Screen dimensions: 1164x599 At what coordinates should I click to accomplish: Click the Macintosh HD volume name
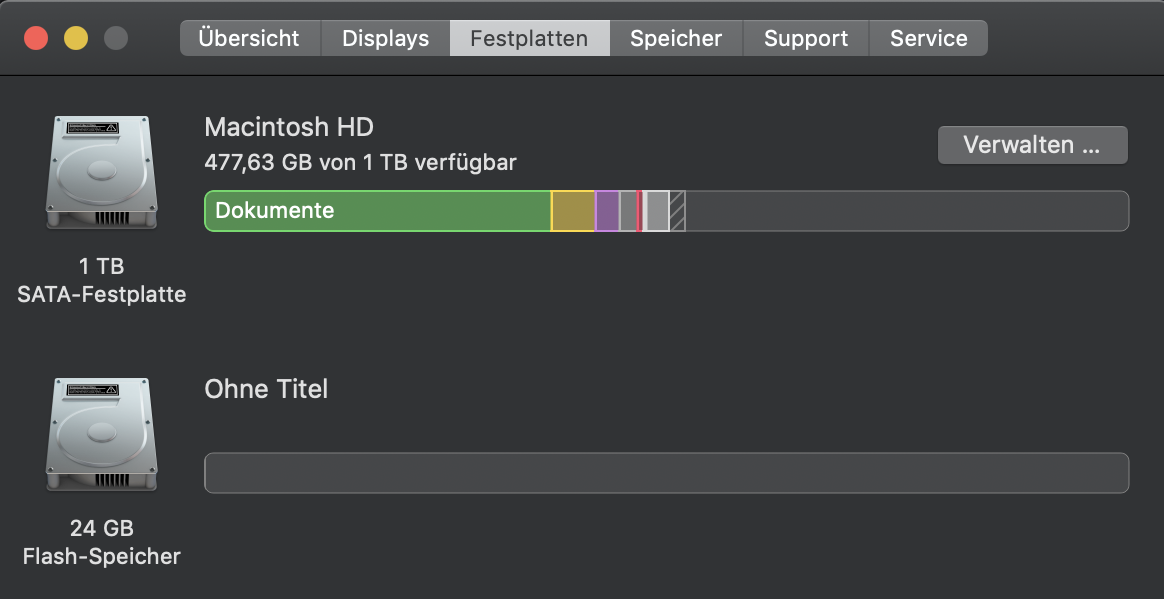click(289, 127)
